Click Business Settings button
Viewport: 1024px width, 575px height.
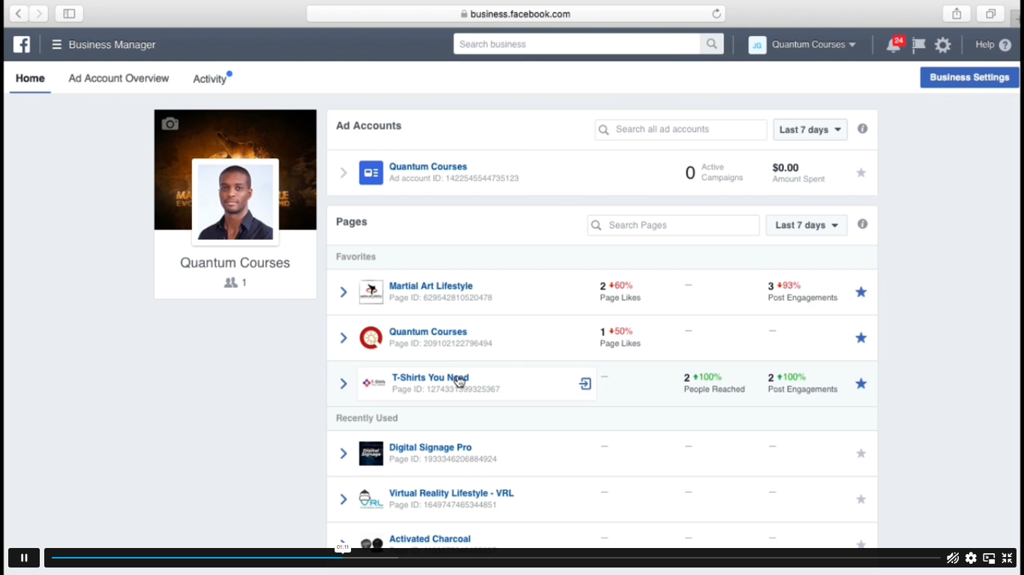coord(969,77)
